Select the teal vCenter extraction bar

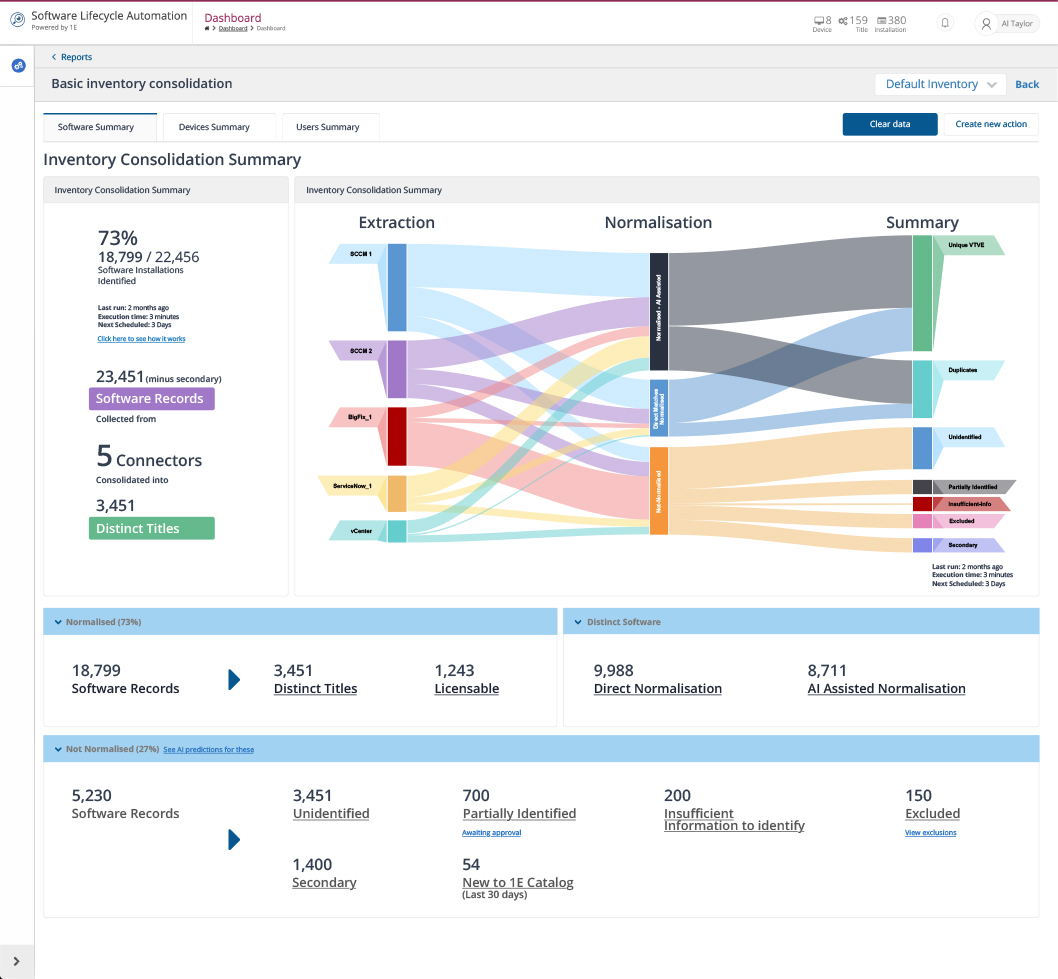tap(397, 531)
